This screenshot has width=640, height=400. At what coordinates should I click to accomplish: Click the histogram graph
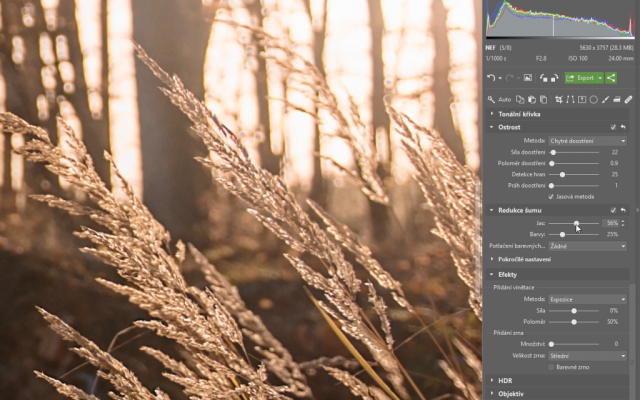coord(560,18)
